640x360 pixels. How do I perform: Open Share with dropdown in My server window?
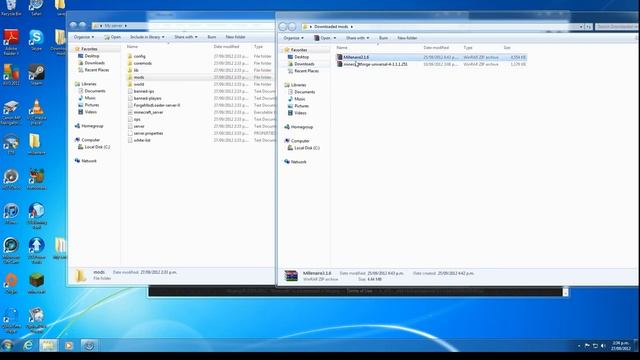186,37
